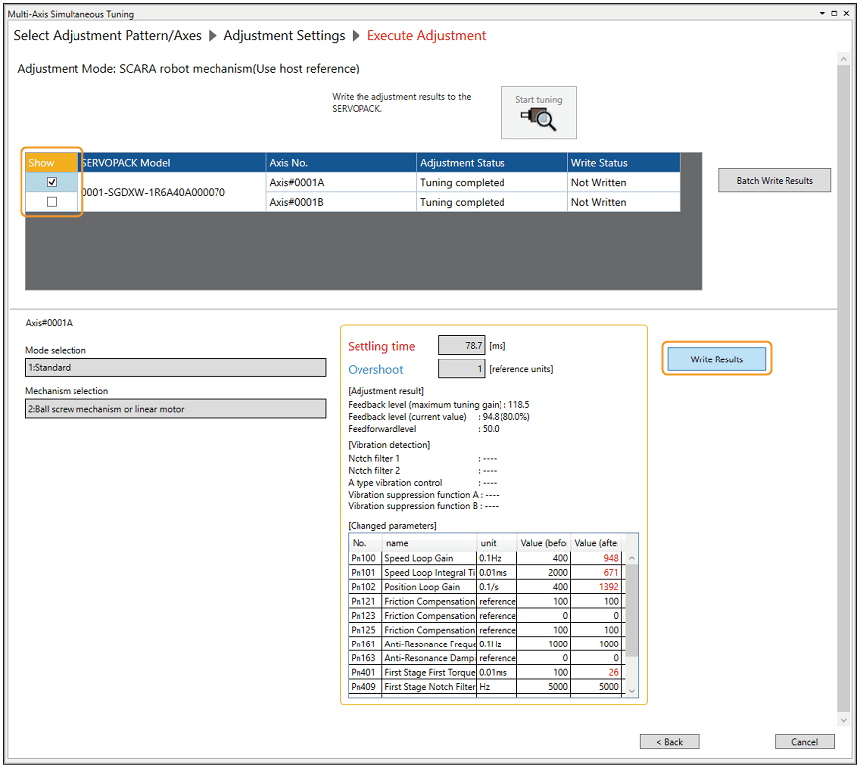The width and height of the screenshot is (860, 766).
Task: Click the Settling time value field
Action: (462, 345)
